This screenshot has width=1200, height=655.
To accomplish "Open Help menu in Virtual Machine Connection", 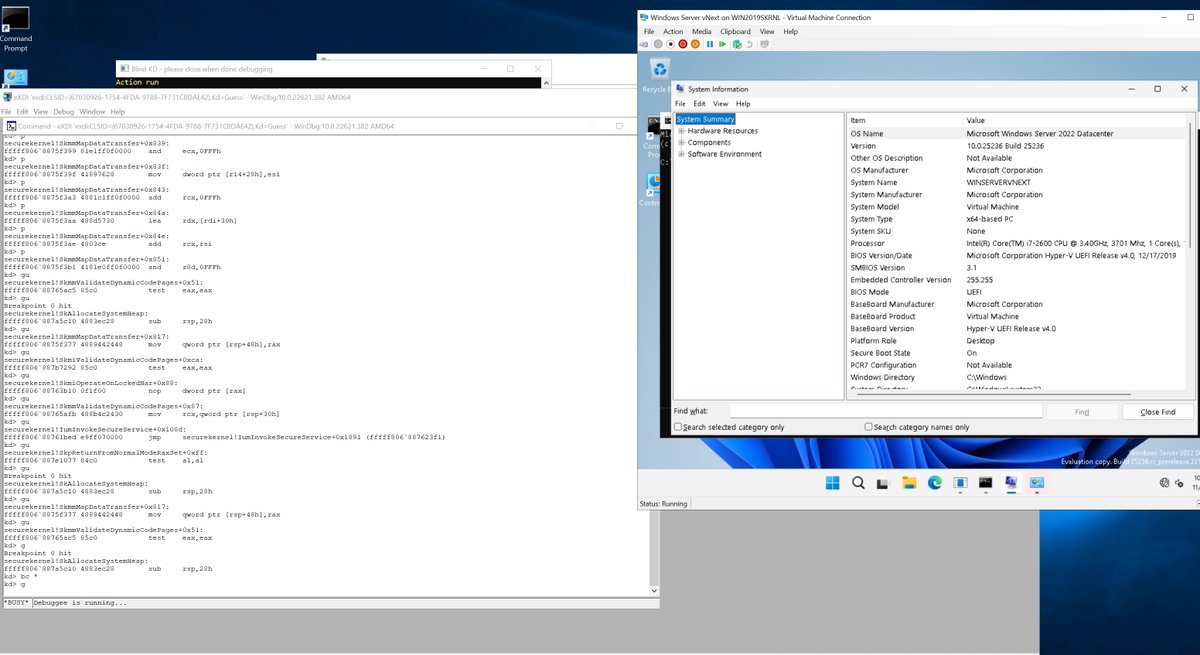I will click(790, 31).
